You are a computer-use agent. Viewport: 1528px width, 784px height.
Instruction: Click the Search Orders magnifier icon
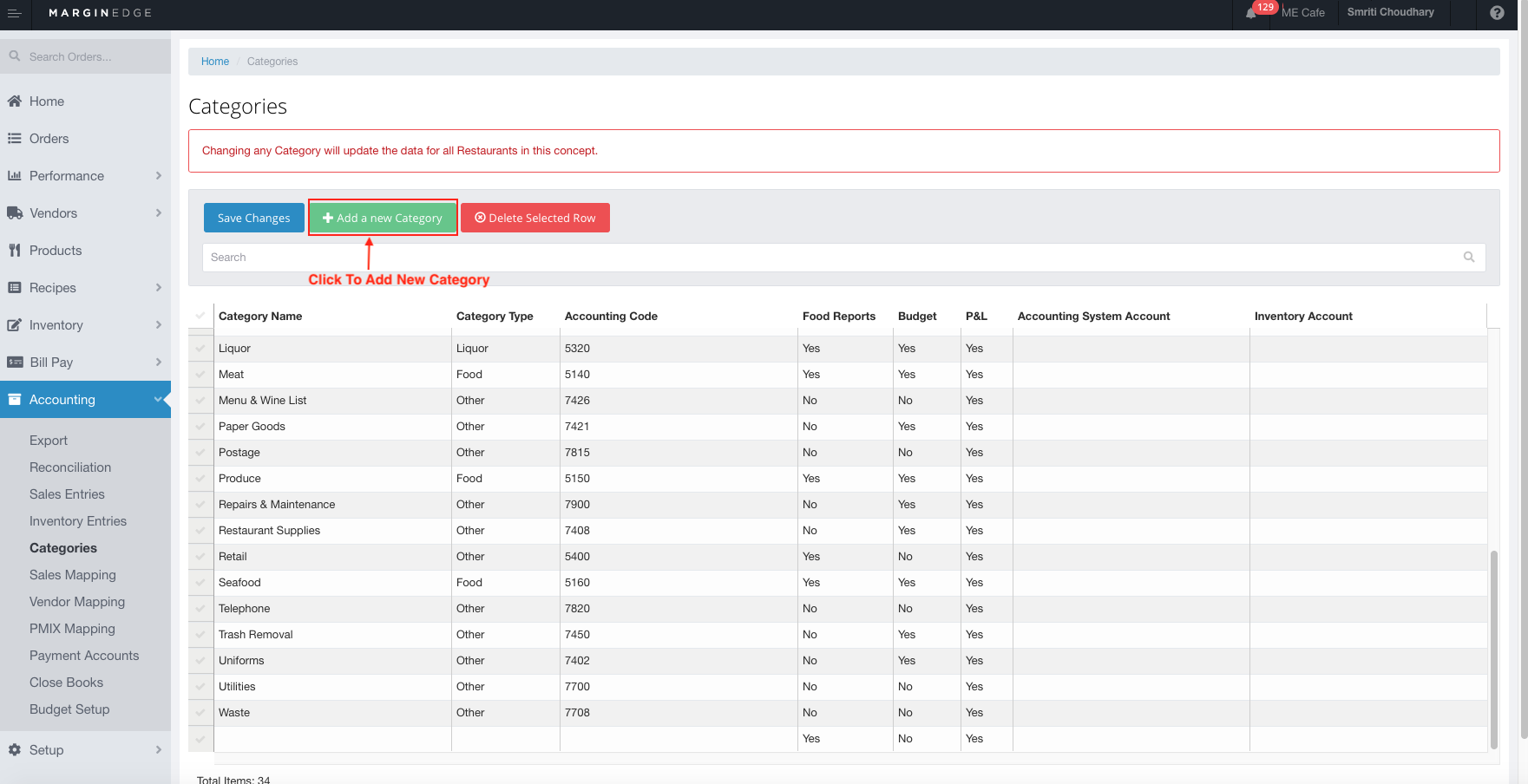point(15,56)
